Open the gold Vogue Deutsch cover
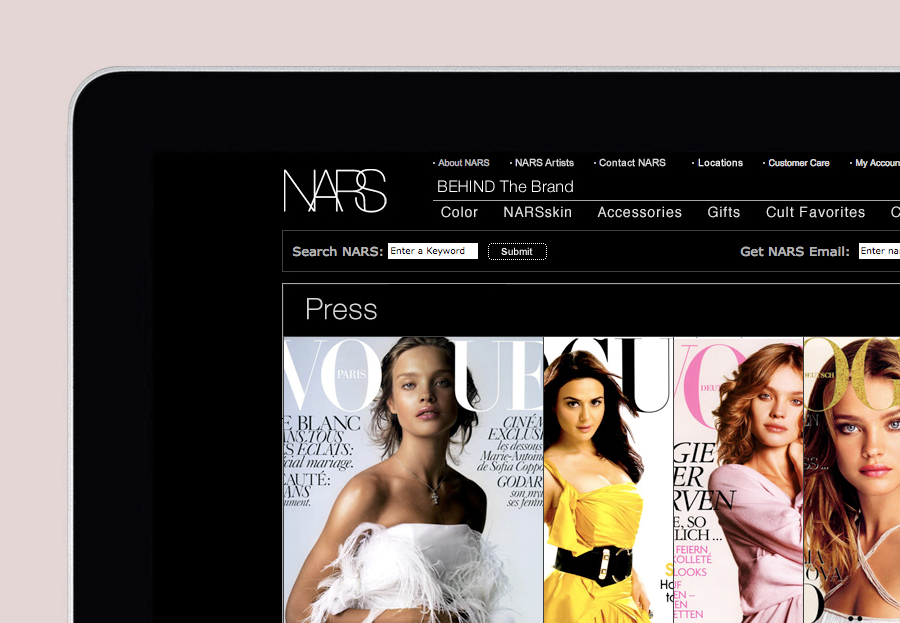The width and height of the screenshot is (900, 623). click(852, 480)
